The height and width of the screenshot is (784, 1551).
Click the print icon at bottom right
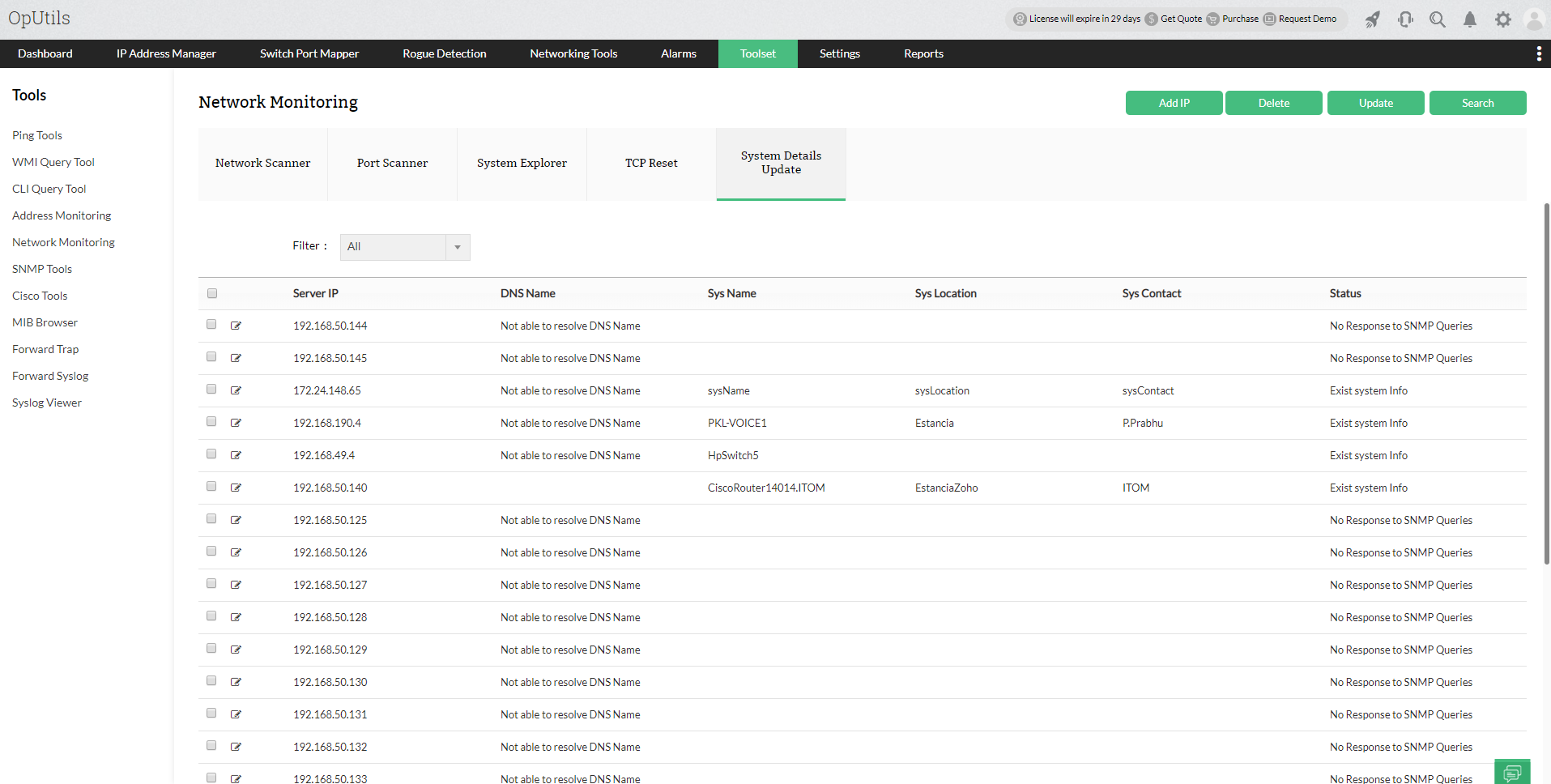tap(1513, 772)
